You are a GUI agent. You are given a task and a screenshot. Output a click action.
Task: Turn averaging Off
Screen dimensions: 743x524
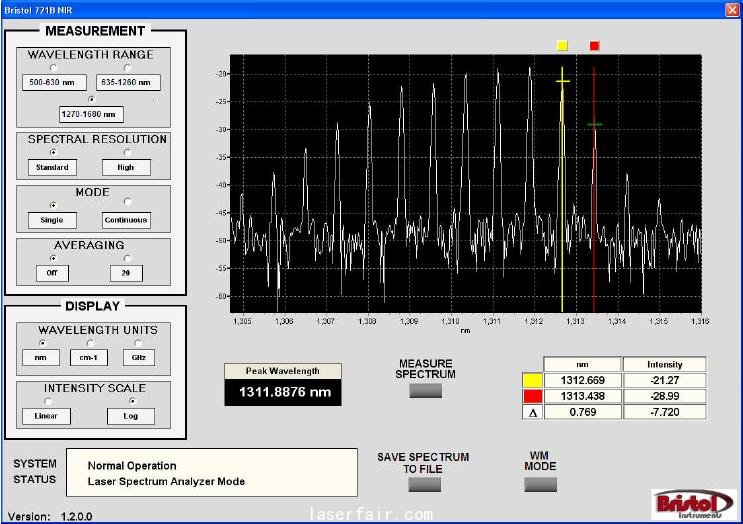(53, 257)
